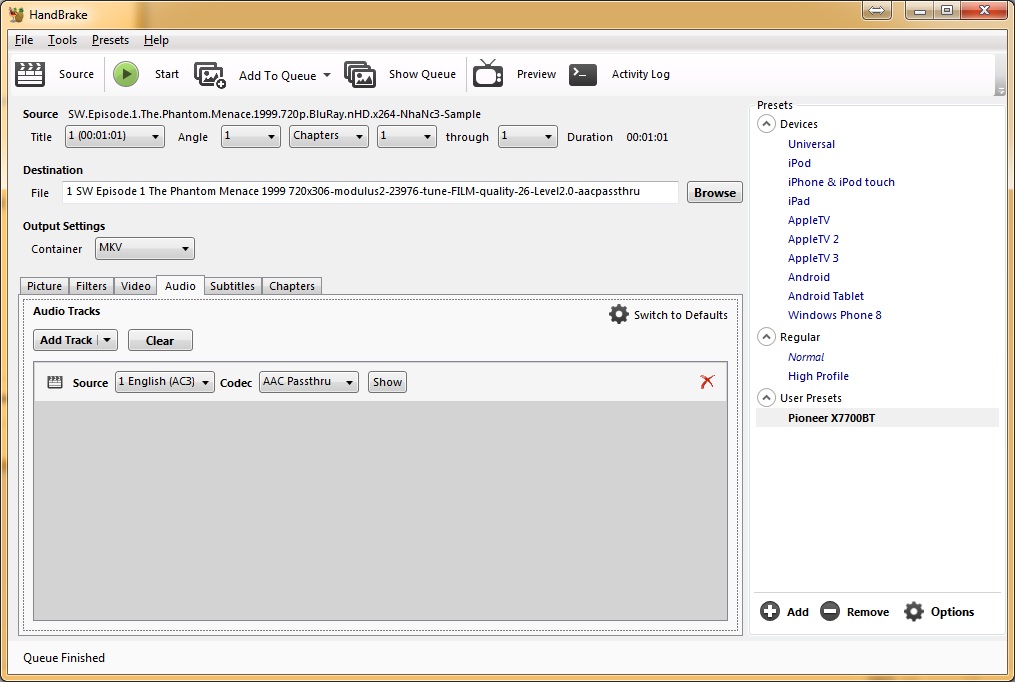Click the plus icon to add preset
Image resolution: width=1015 pixels, height=682 pixels.
click(770, 611)
